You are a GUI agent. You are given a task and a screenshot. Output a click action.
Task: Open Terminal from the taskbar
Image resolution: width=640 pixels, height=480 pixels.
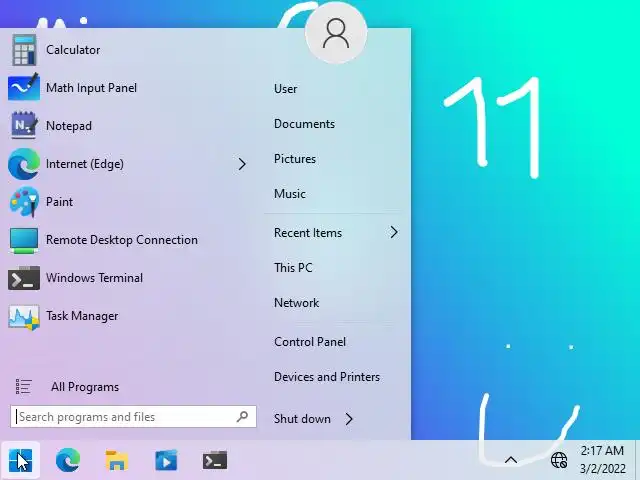pyautogui.click(x=215, y=460)
